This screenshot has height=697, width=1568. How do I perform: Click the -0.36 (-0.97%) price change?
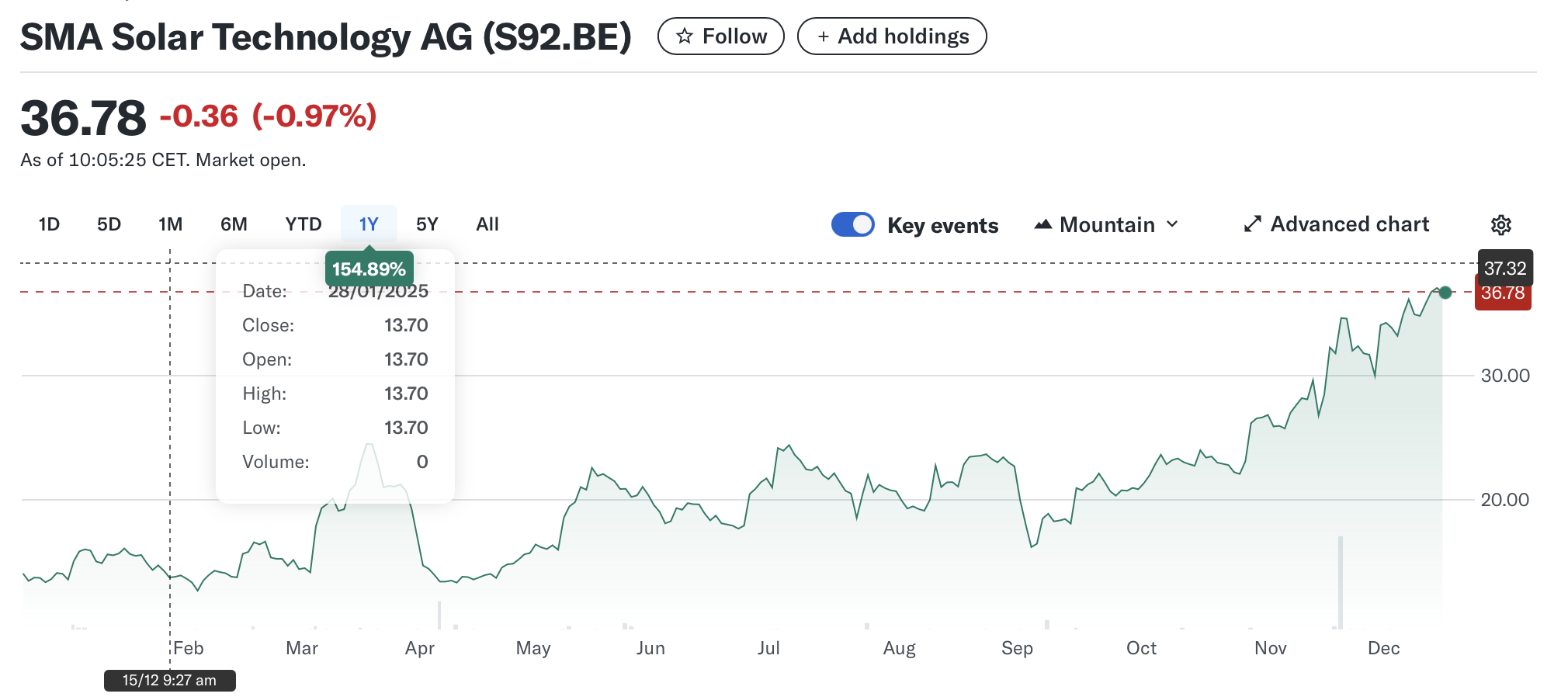pos(268,116)
